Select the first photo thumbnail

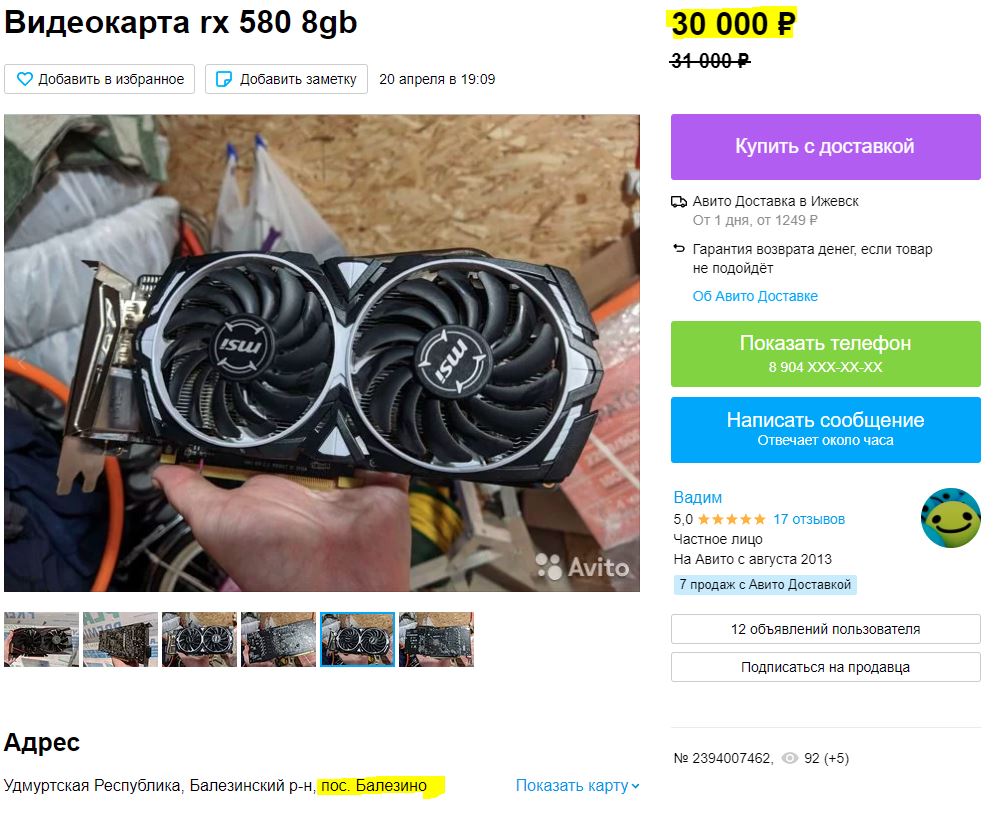(41, 640)
